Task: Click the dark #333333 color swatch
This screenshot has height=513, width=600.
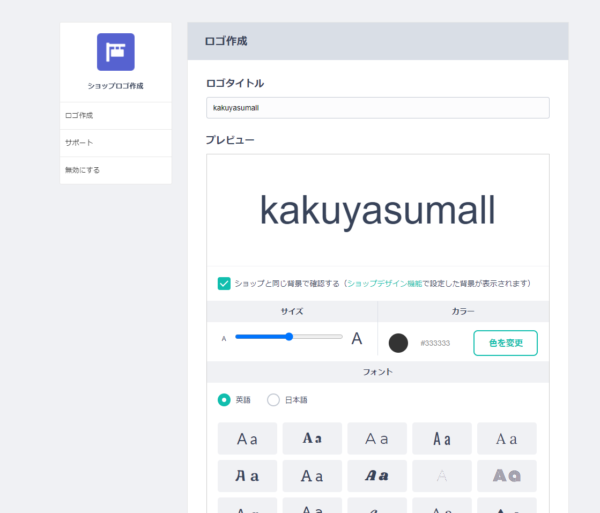Action: (398, 343)
